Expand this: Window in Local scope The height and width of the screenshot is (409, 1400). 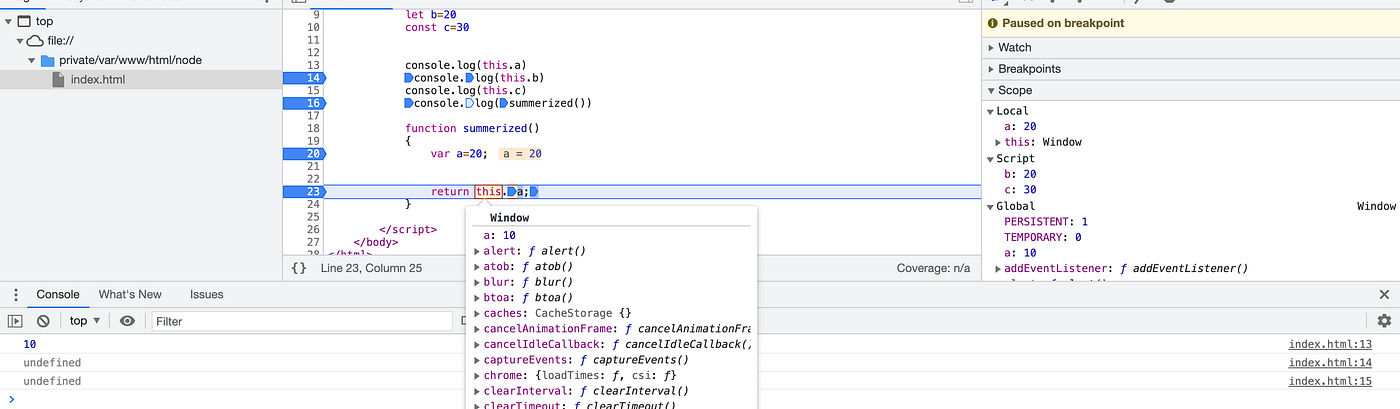[999, 142]
